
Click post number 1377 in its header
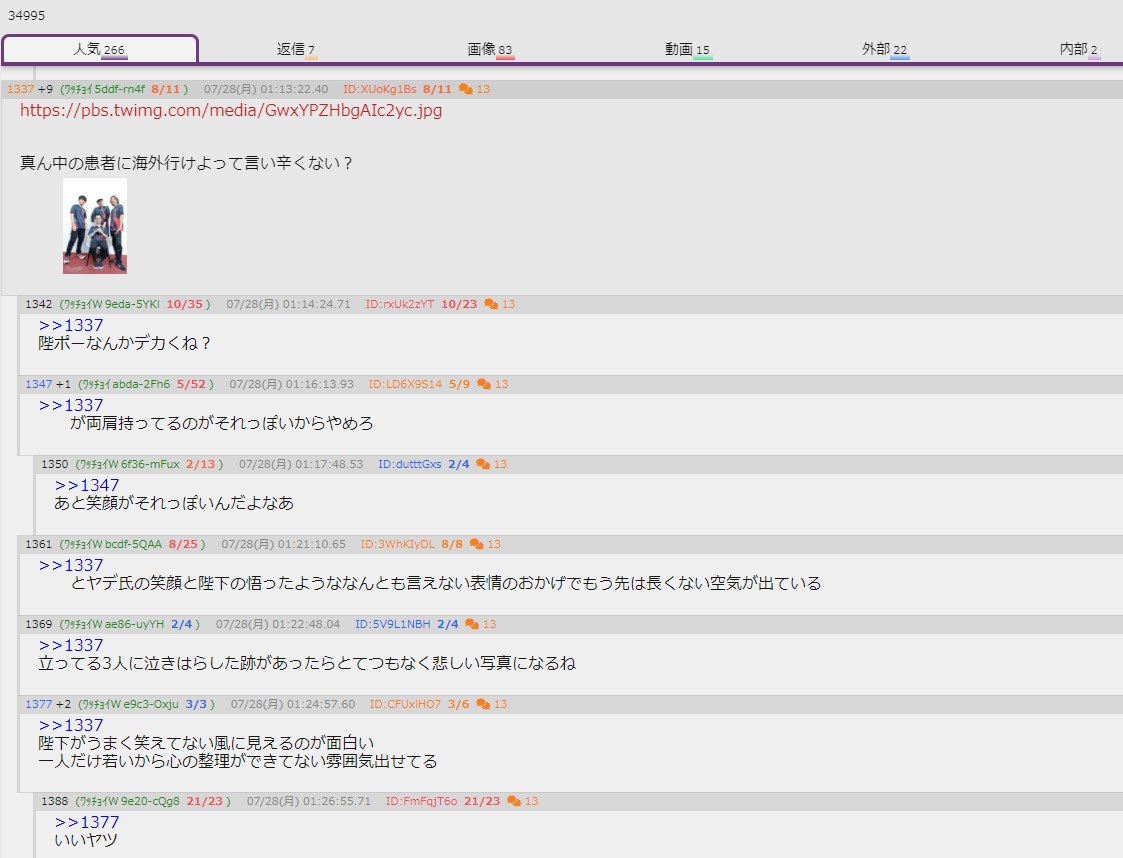coord(38,704)
